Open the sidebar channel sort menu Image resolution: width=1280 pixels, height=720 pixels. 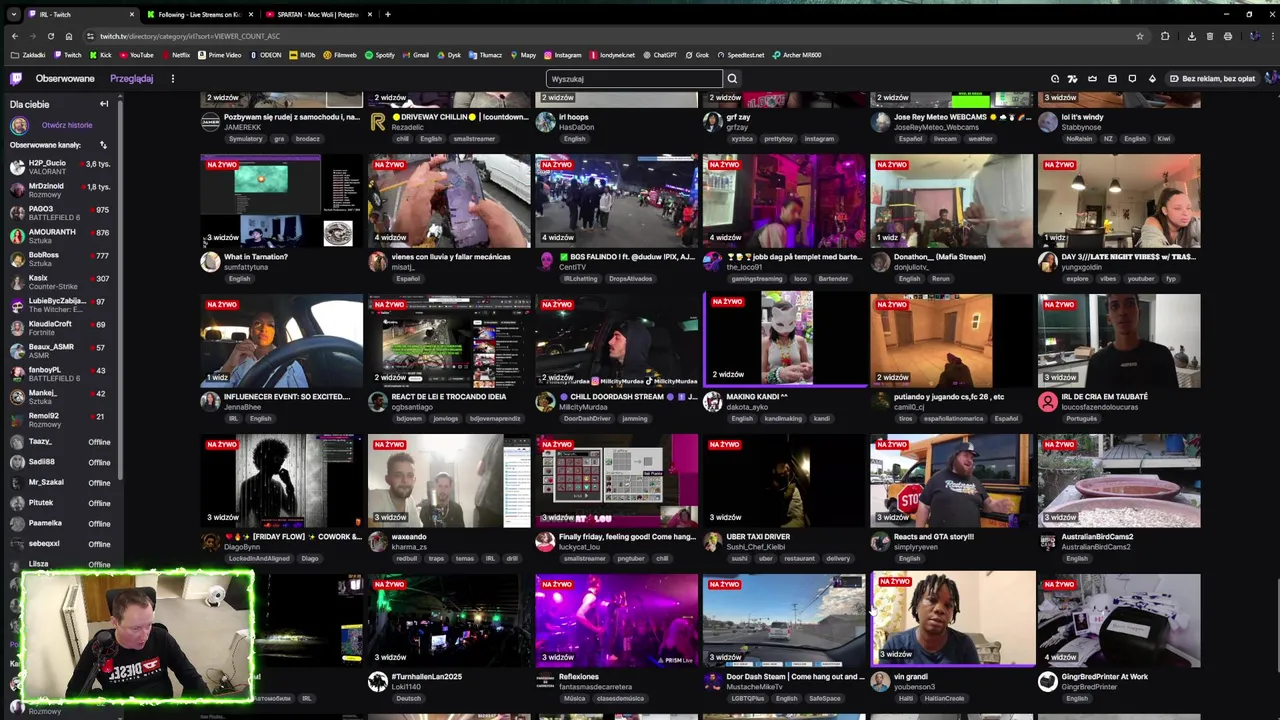(103, 145)
